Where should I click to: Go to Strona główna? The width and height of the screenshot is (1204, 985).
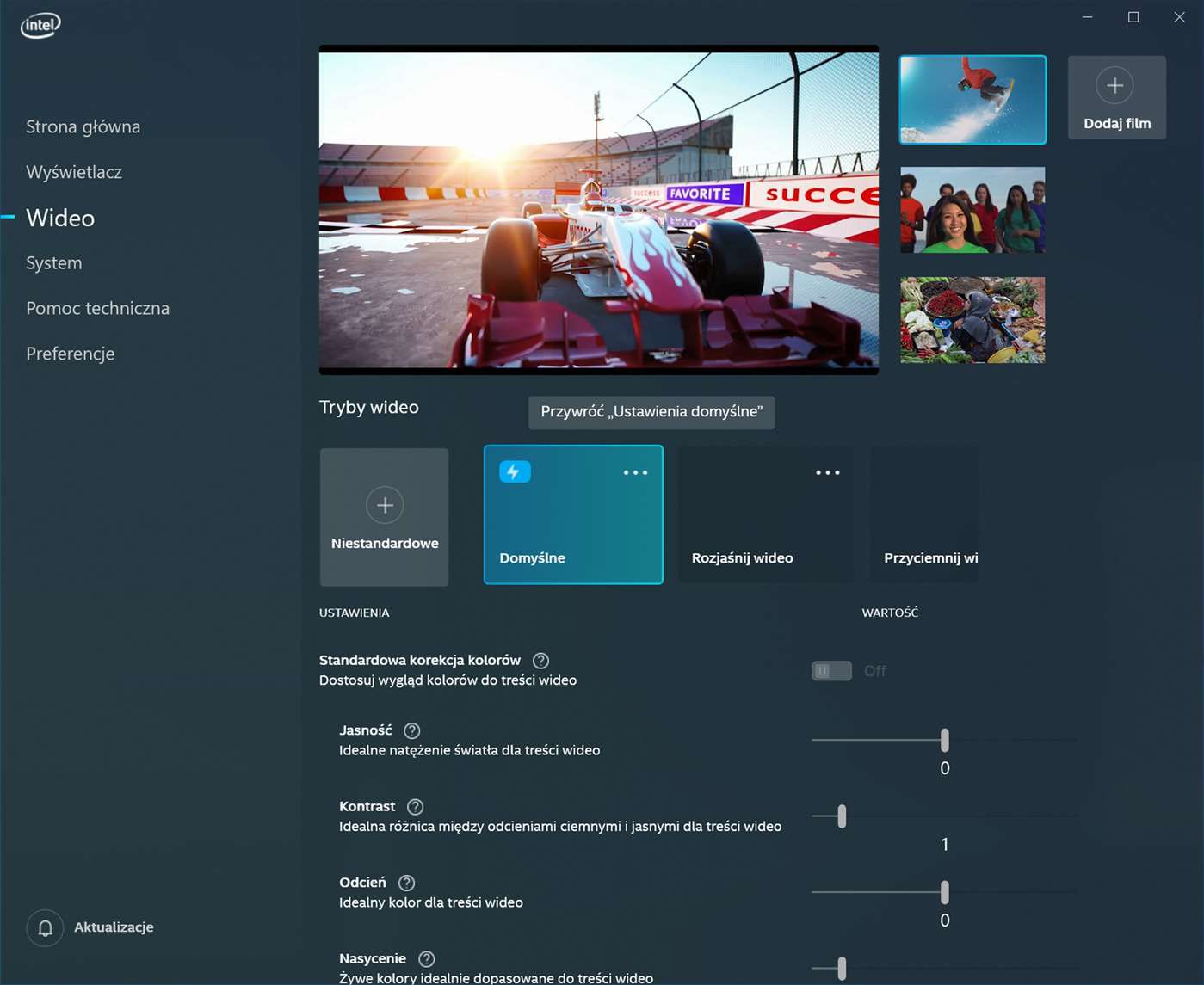[83, 126]
